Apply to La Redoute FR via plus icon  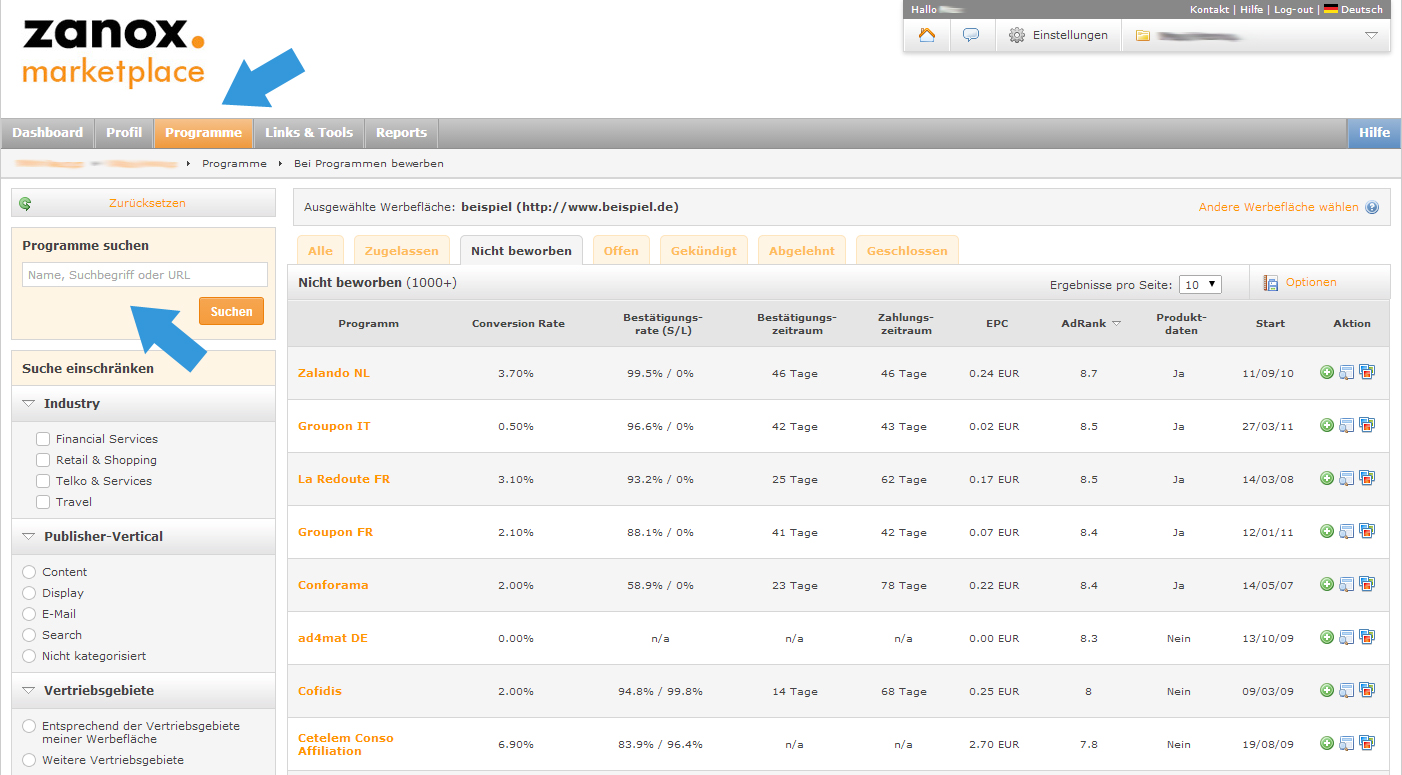(x=1327, y=478)
